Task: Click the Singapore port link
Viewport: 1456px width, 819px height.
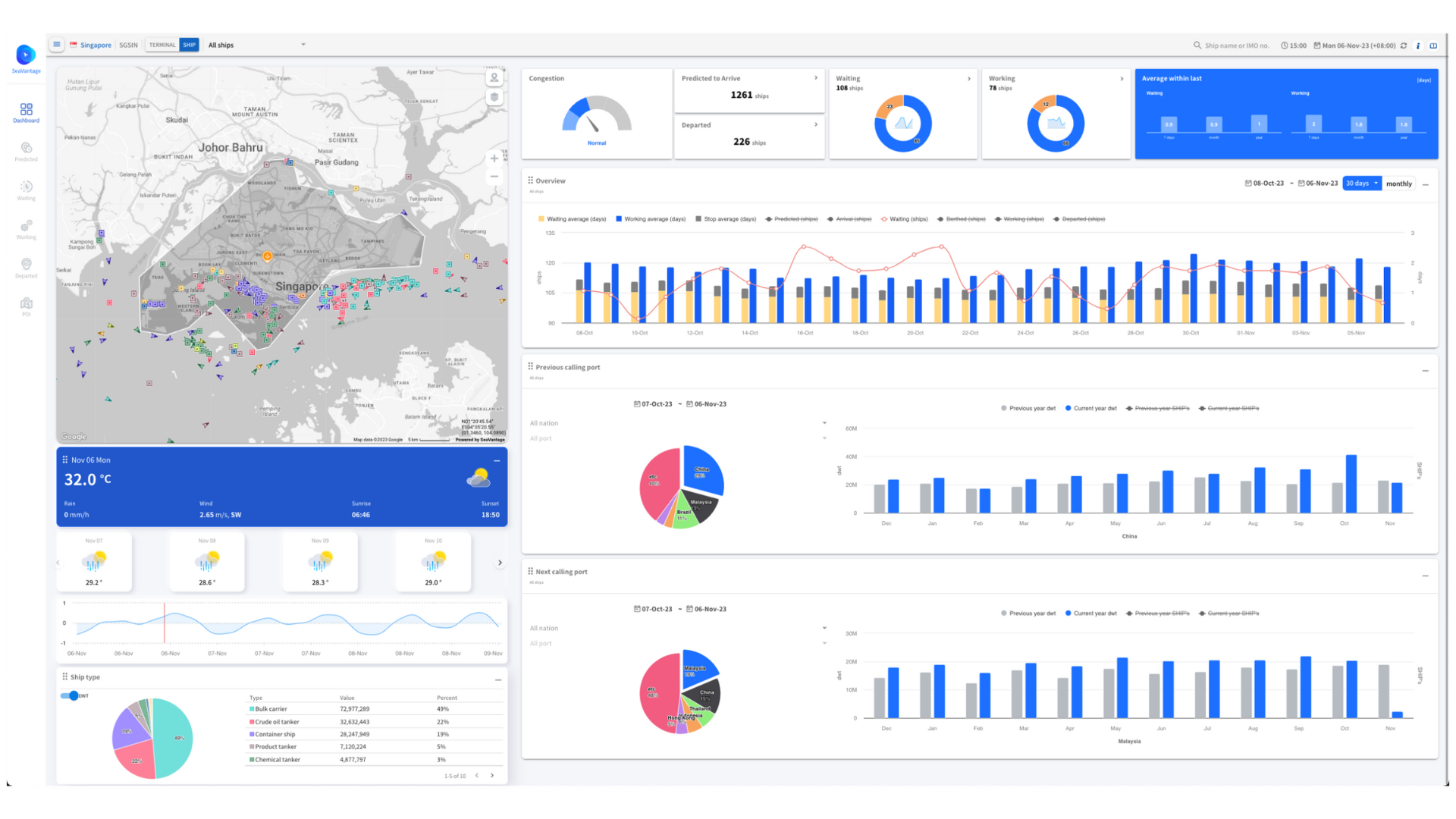Action: (x=96, y=45)
